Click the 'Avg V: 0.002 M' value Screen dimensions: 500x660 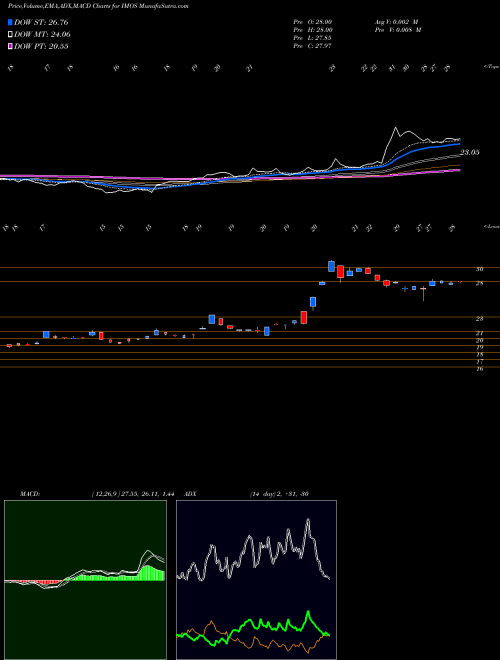(x=398, y=22)
